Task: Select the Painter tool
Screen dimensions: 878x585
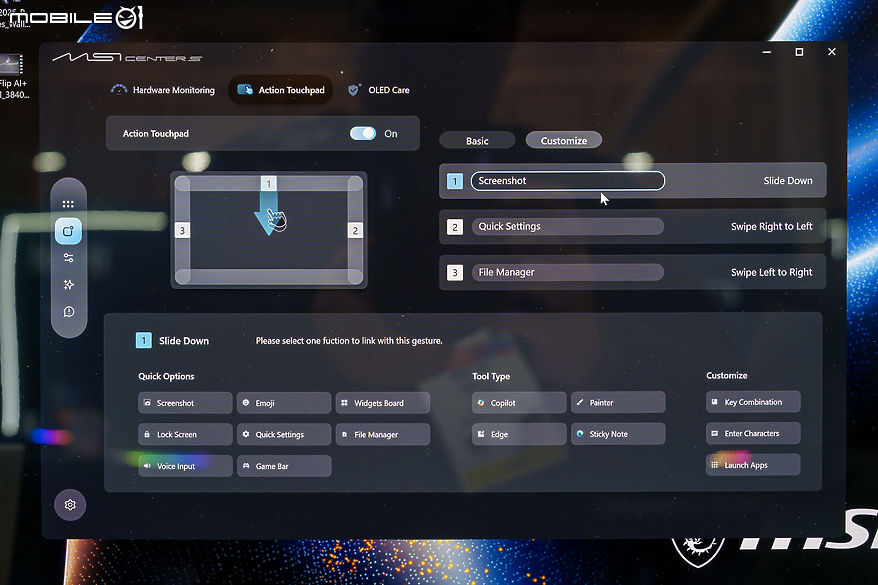Action: pyautogui.click(x=618, y=403)
